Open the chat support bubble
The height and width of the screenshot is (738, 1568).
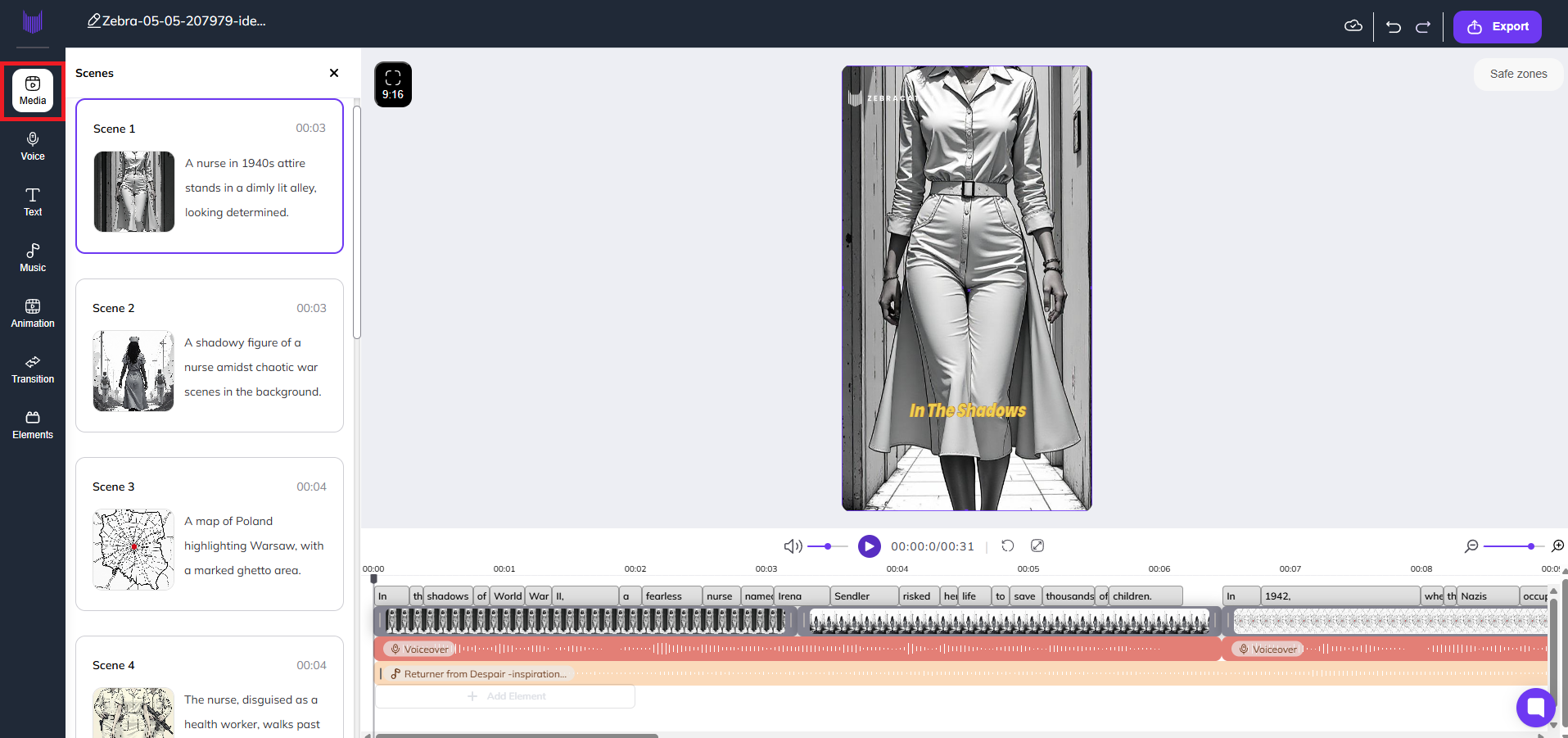click(1536, 707)
